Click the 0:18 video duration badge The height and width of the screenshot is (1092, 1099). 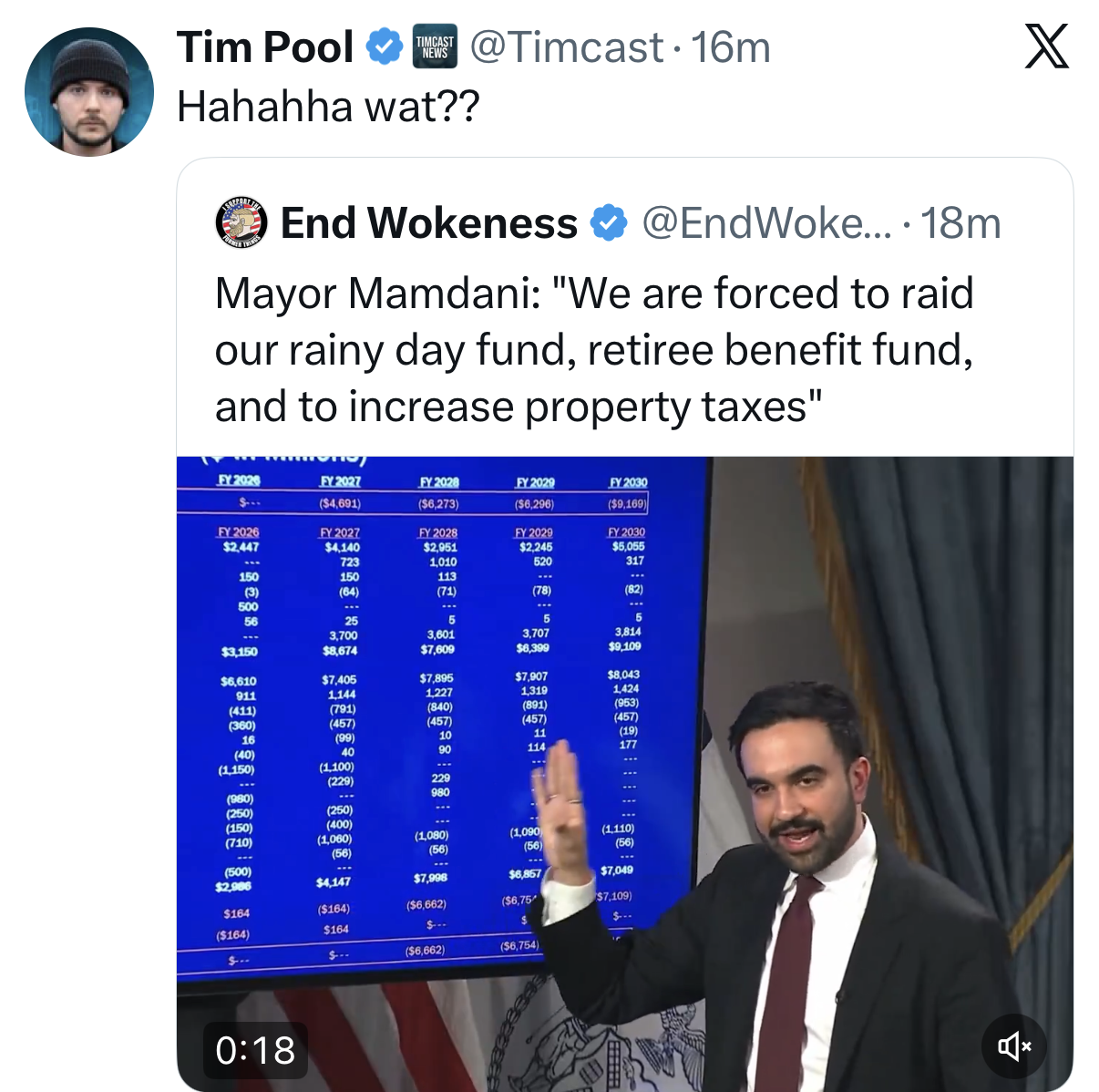(x=255, y=1050)
